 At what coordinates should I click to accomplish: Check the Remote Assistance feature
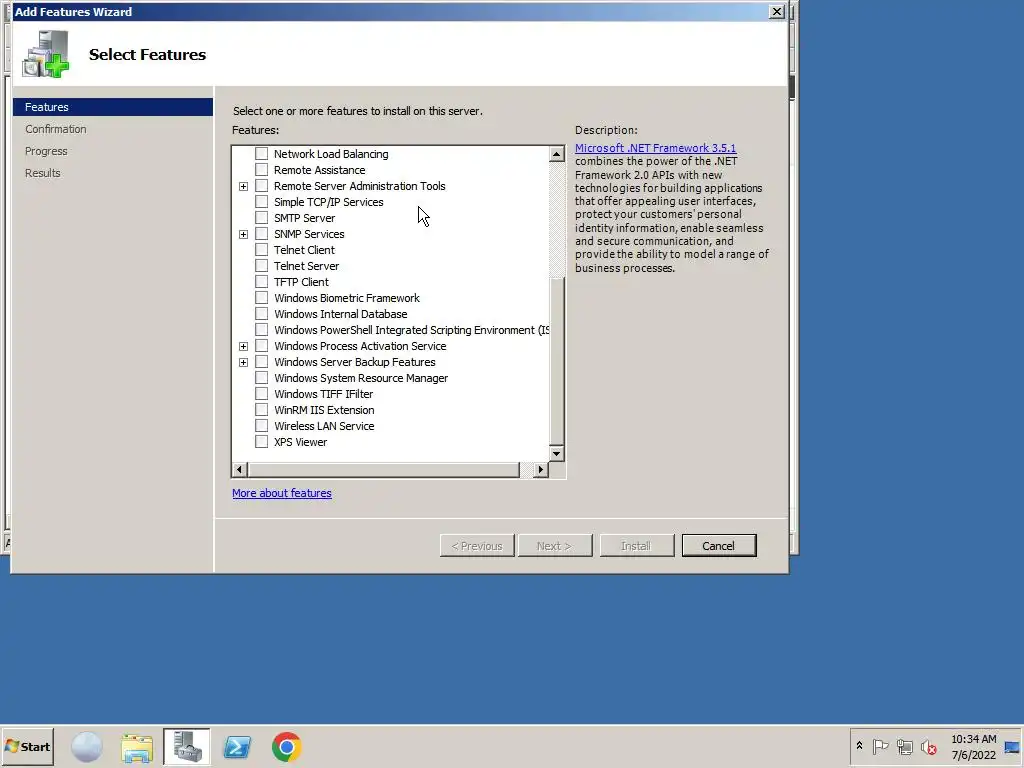click(261, 170)
